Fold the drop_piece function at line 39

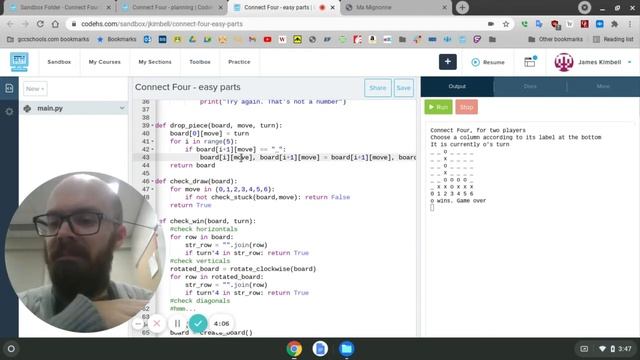click(153, 126)
